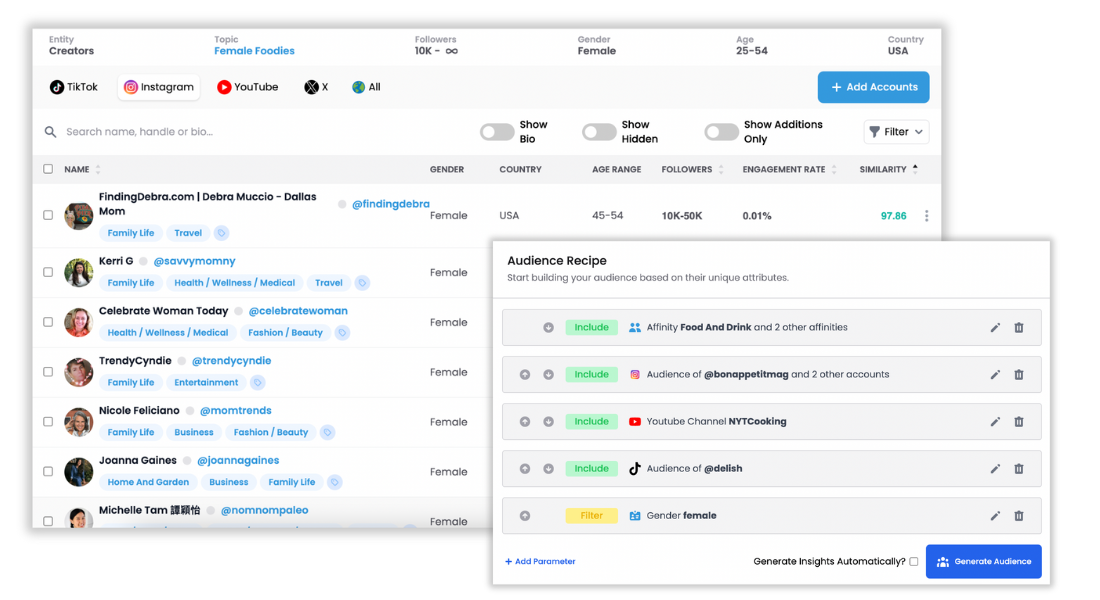
Task: Move @delish row up
Action: click(x=525, y=469)
